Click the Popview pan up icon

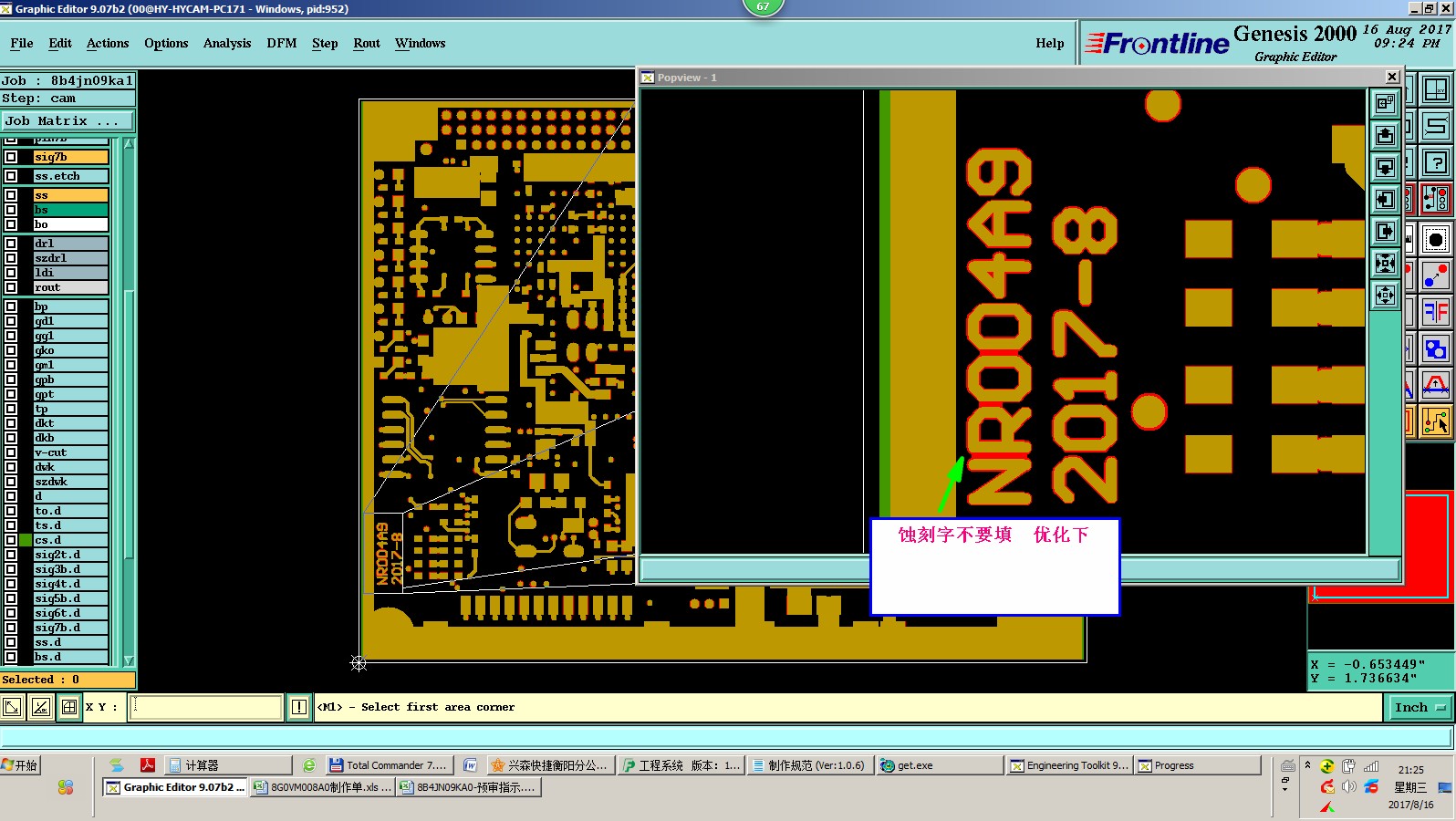point(1385,136)
